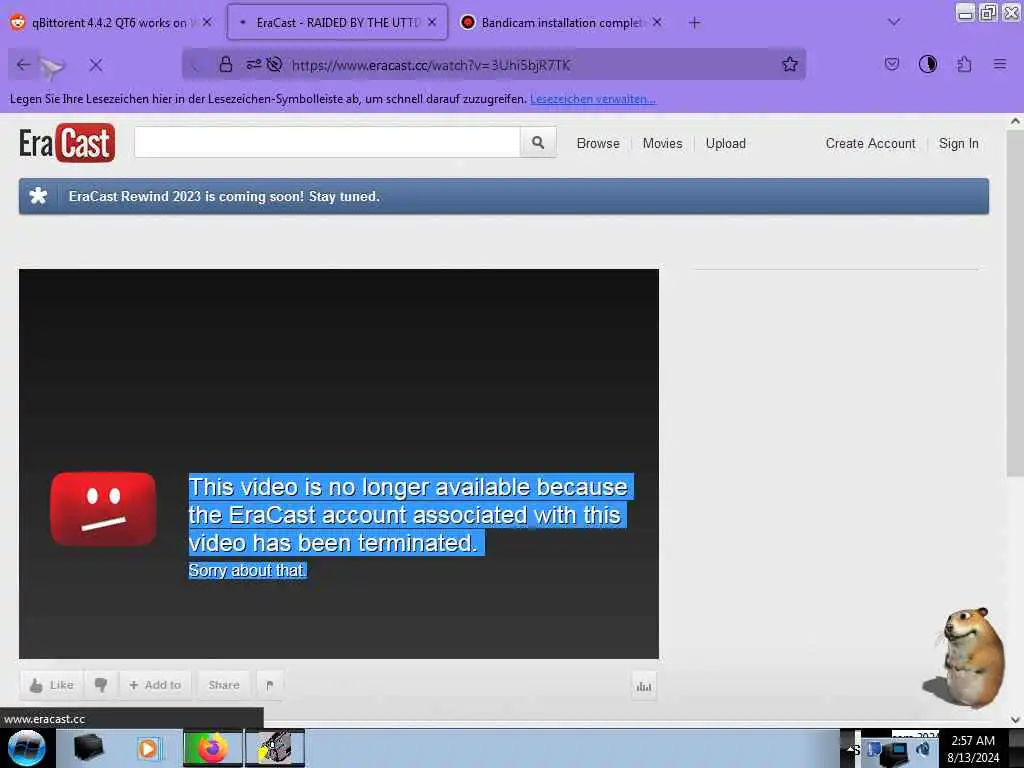Screen dimensions: 1024x768
Task: Open a new tab with plus button
Action: tap(694, 23)
